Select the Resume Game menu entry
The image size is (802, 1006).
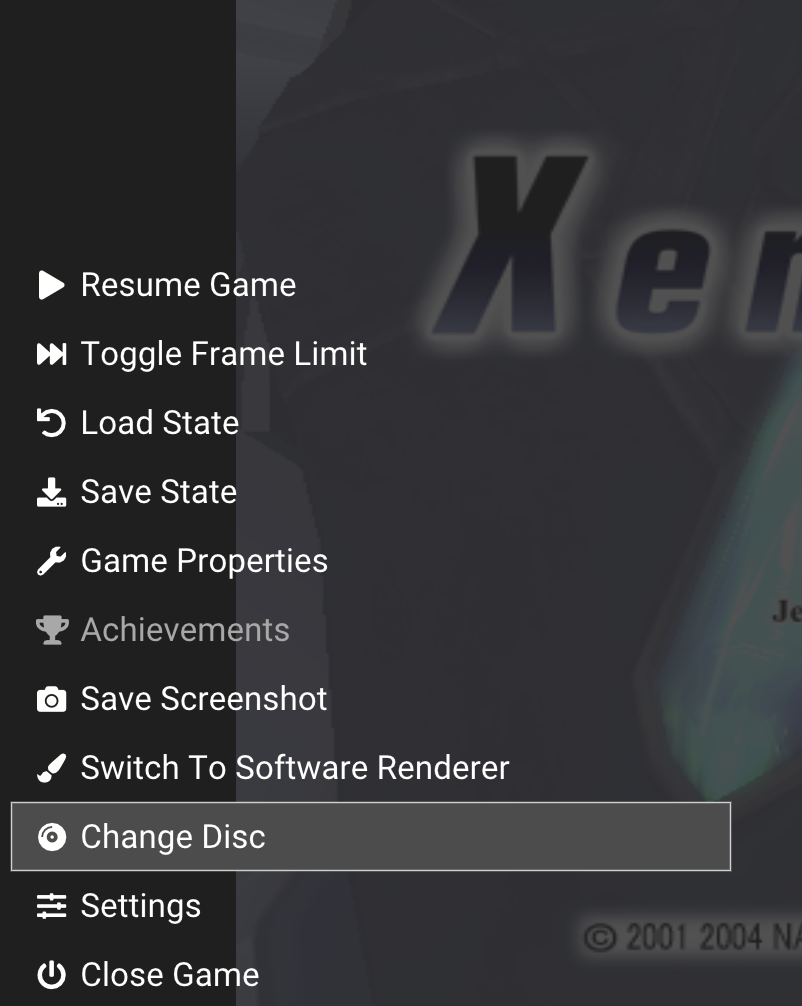(x=189, y=285)
